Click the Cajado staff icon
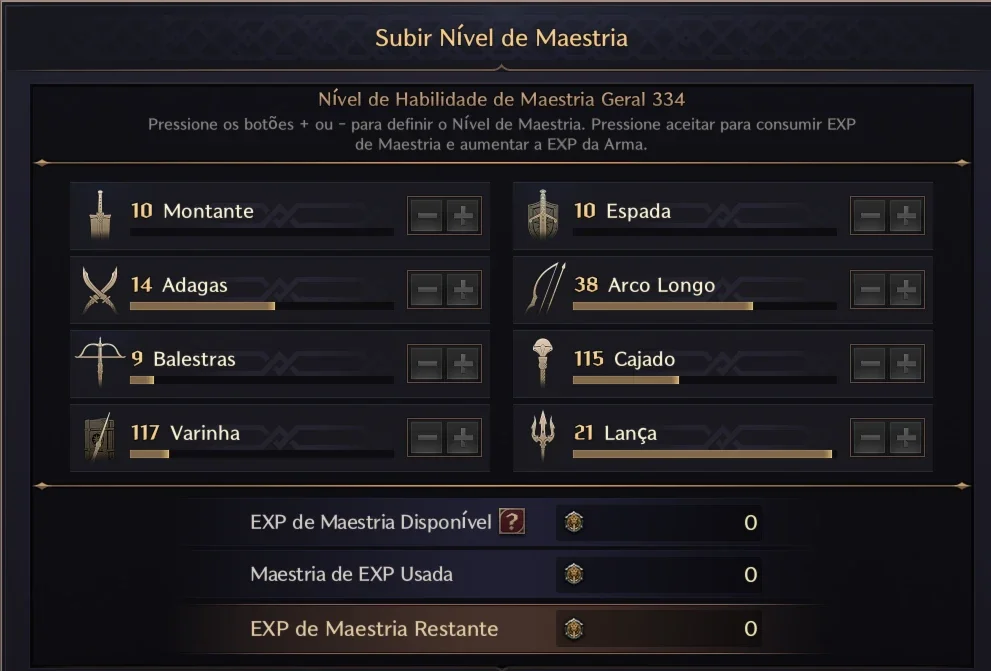Image resolution: width=991 pixels, height=671 pixels. (542, 362)
